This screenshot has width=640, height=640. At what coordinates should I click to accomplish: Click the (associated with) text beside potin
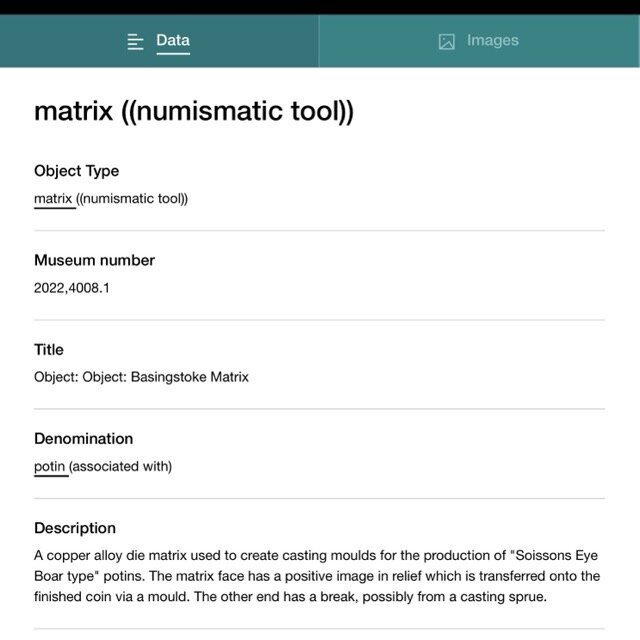tap(120, 466)
